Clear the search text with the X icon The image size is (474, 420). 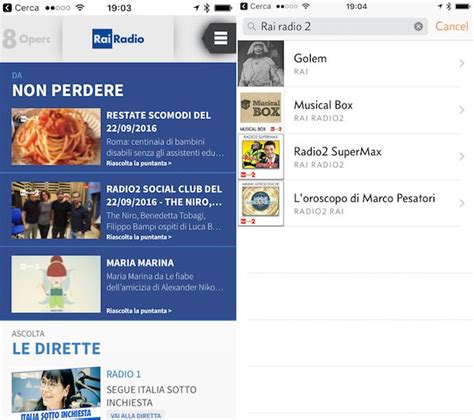coord(418,26)
